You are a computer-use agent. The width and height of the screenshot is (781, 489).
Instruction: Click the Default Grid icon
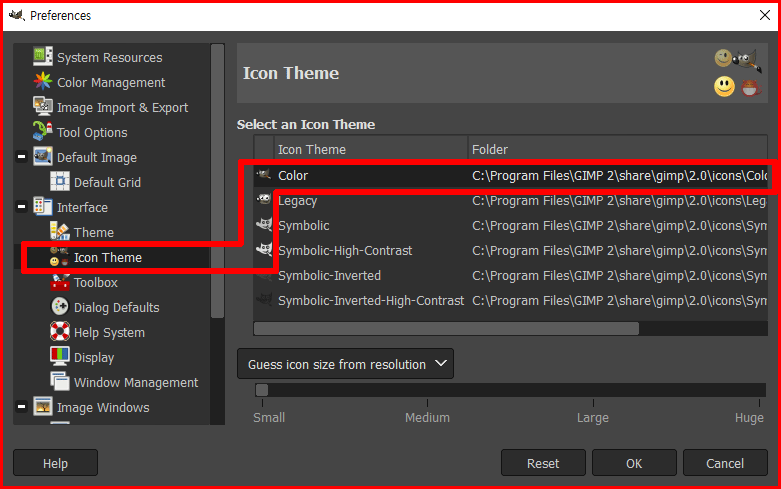60,182
